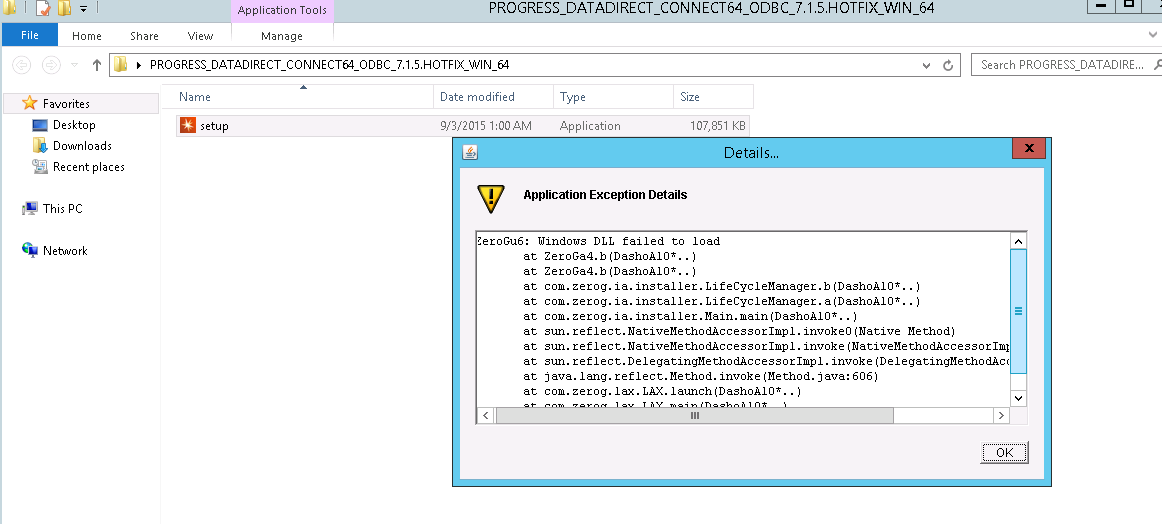This screenshot has height=524, width=1162.
Task: Click the refresh icon in address bar
Action: click(x=948, y=65)
